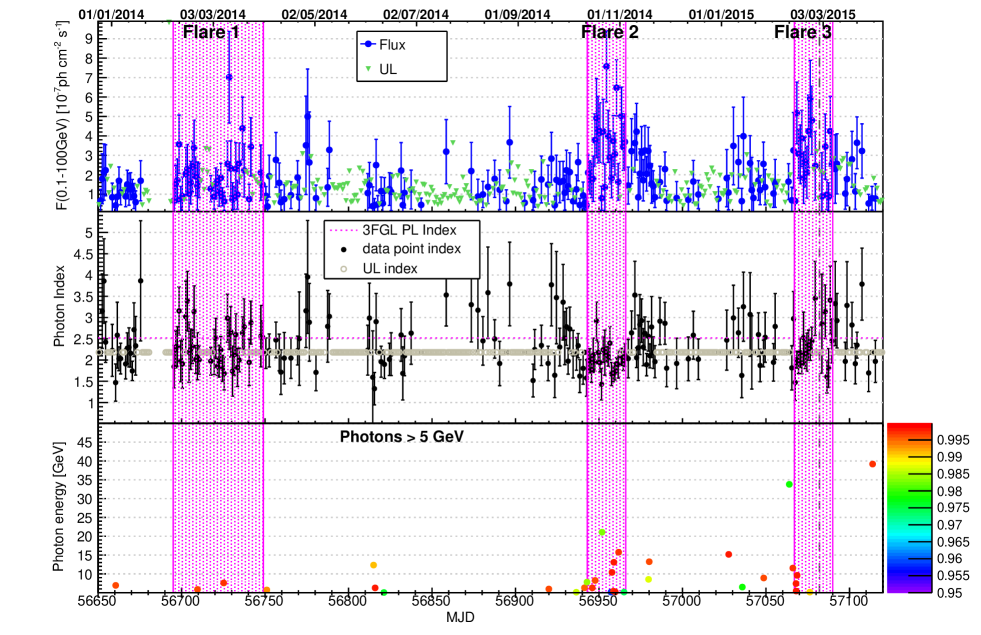
Task: Click the 57100 MJD tick label
Action: point(849,602)
